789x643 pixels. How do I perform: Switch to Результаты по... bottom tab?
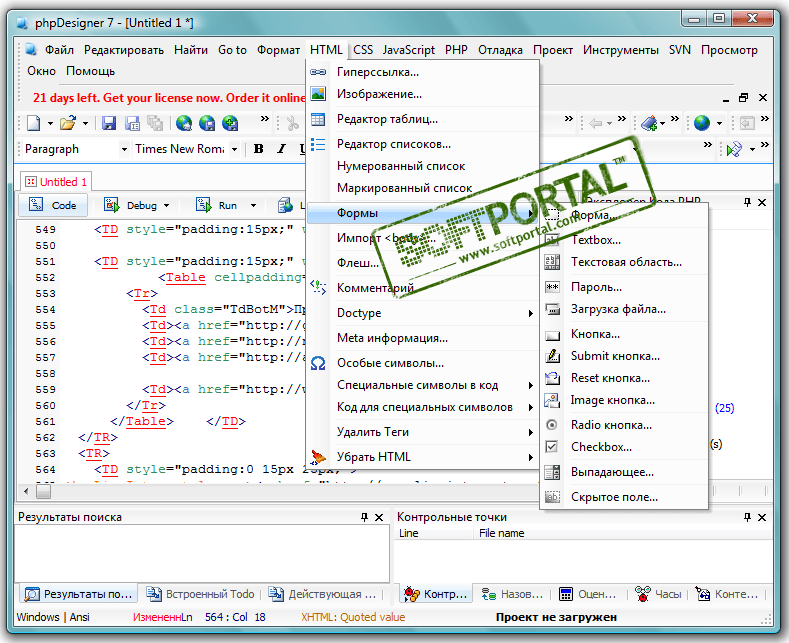point(80,594)
